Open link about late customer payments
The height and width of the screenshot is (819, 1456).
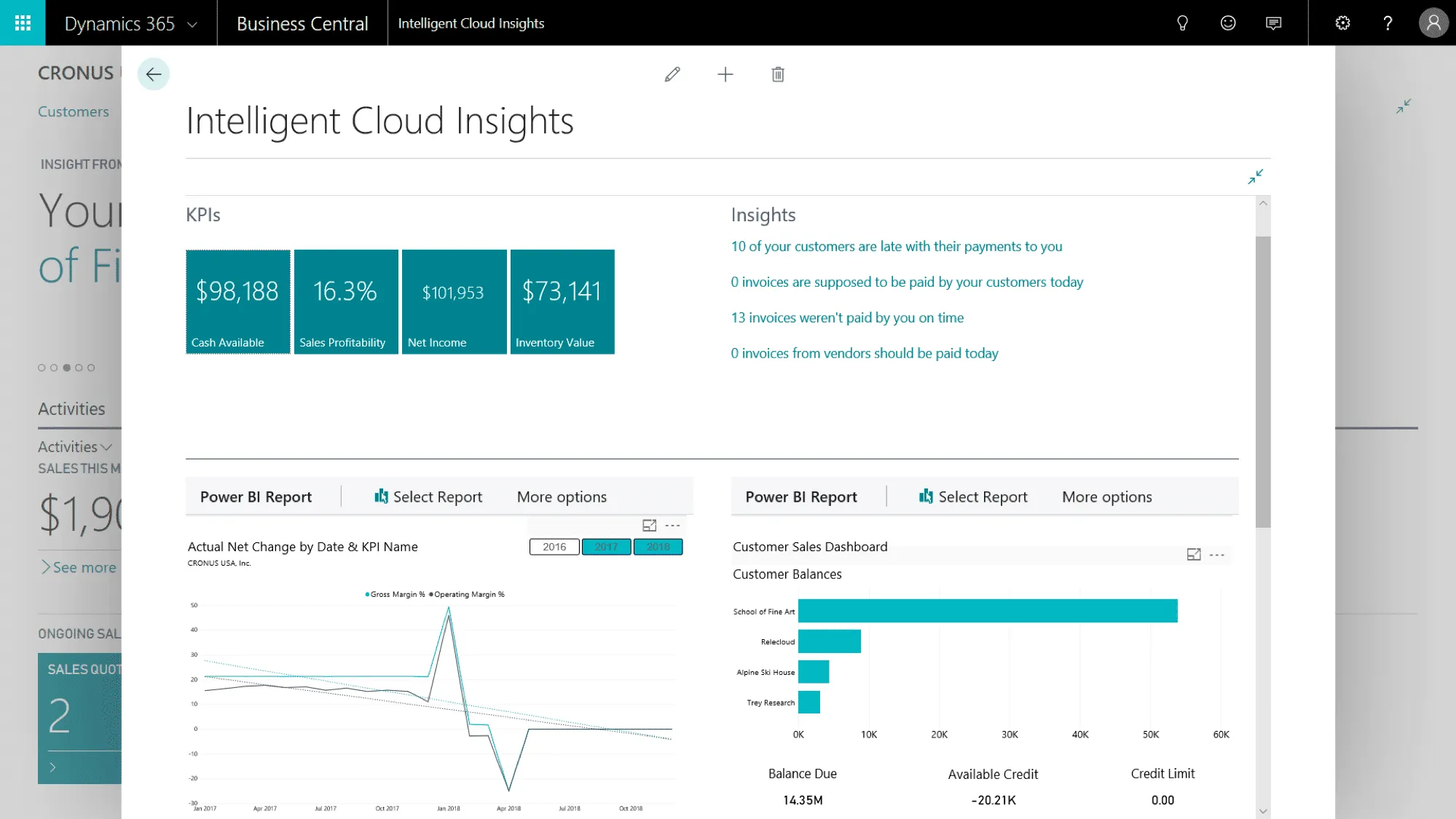(x=896, y=246)
